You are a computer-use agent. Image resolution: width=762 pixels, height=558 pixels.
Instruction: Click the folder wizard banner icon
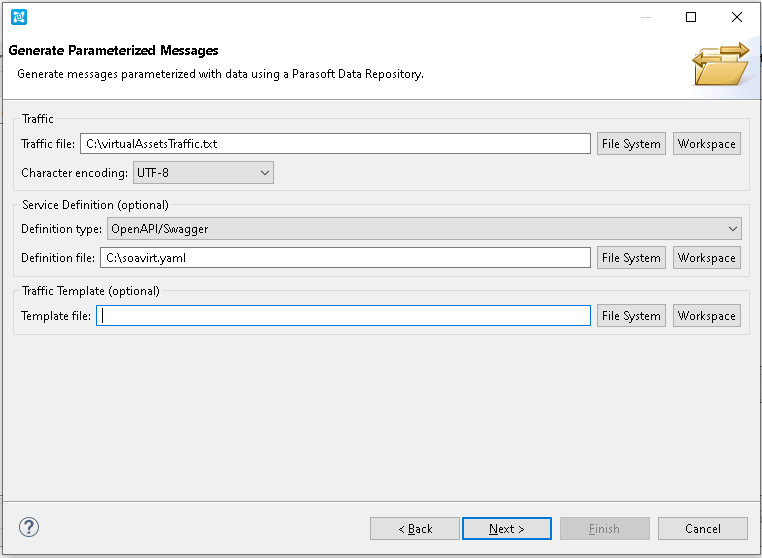720,64
